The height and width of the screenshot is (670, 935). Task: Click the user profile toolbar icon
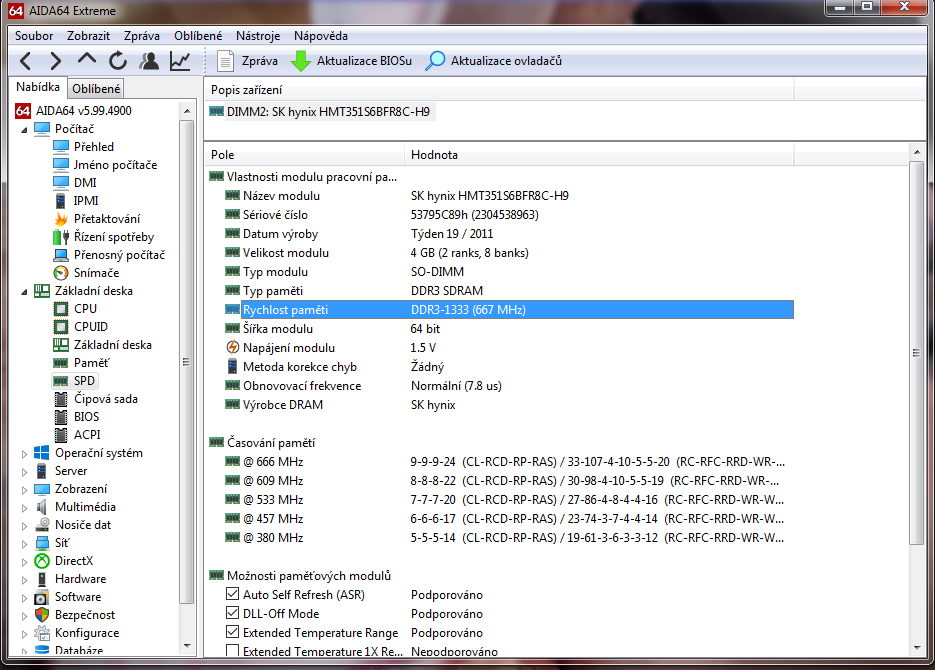click(x=149, y=61)
